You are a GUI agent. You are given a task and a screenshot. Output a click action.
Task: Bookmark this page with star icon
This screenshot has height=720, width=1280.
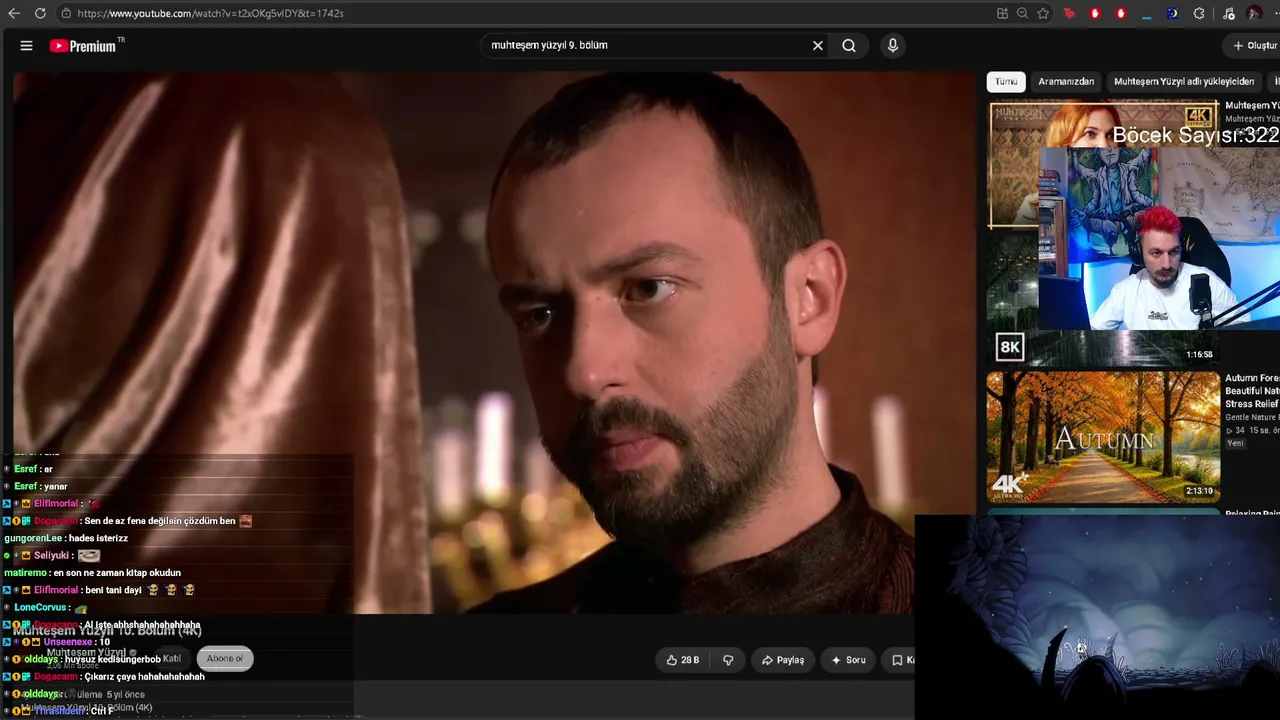tap(1043, 13)
